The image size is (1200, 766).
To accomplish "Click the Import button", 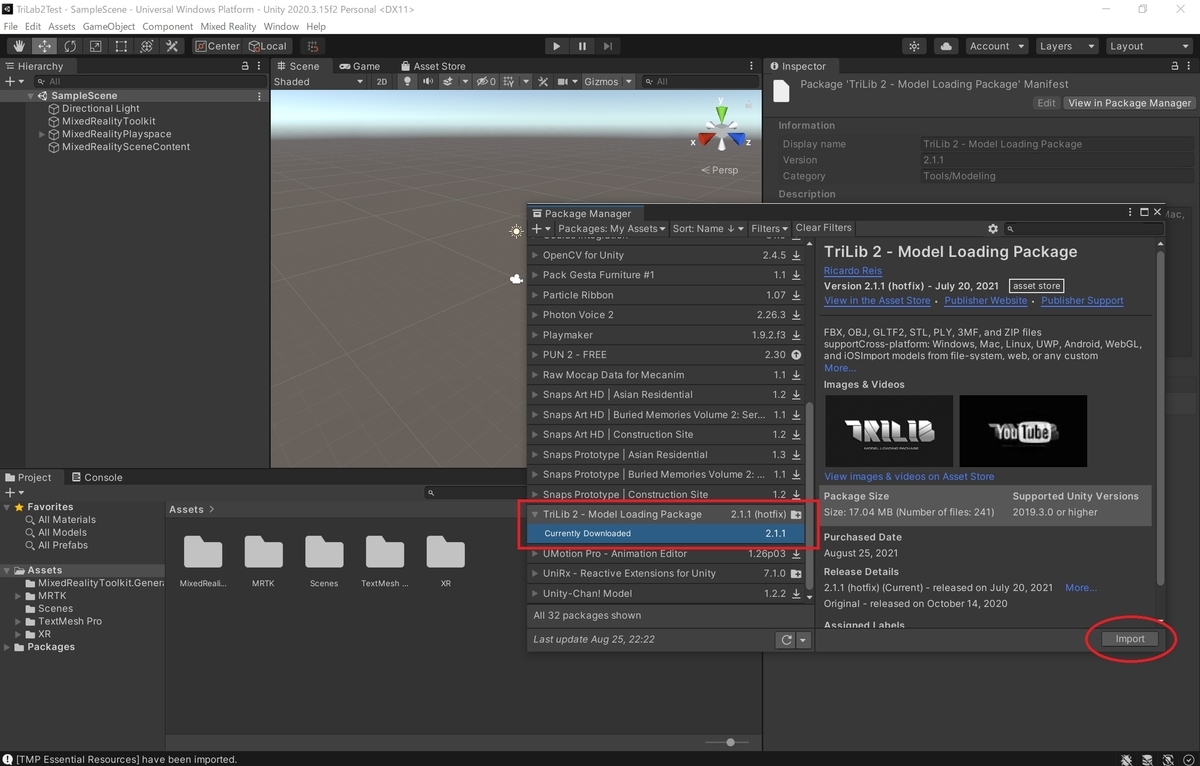I will [x=1129, y=639].
